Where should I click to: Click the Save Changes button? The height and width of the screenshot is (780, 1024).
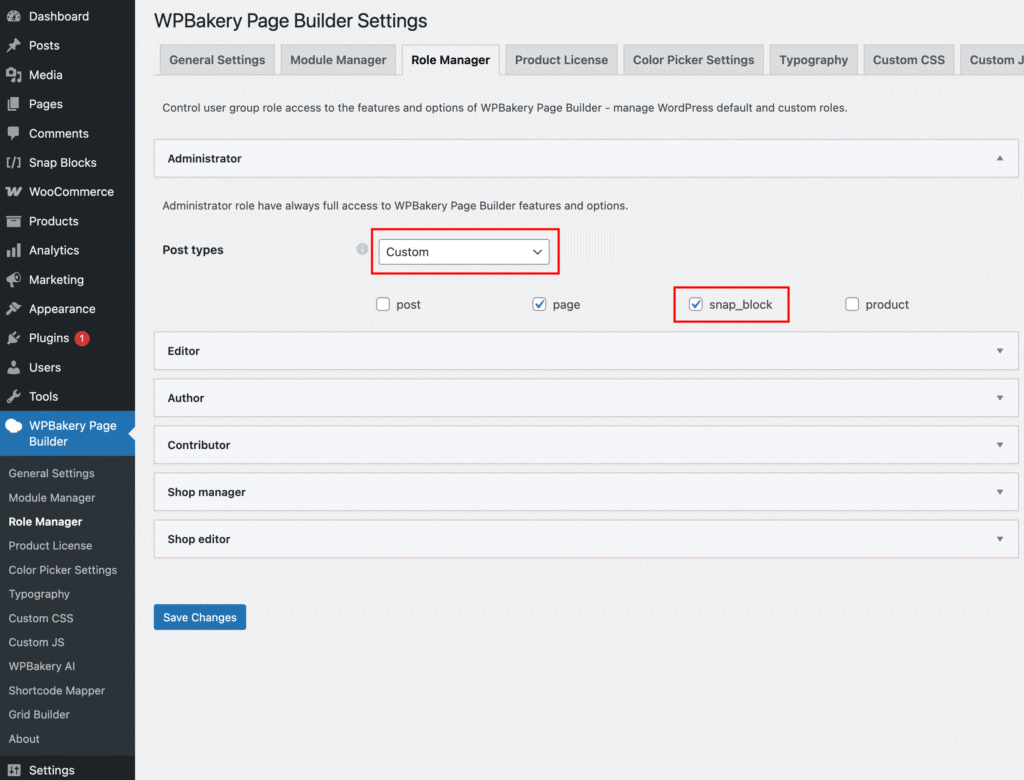(x=200, y=618)
